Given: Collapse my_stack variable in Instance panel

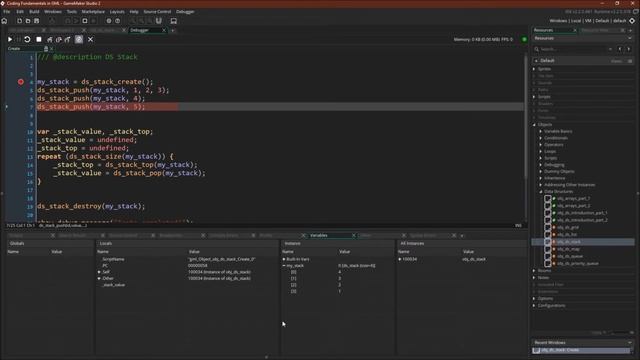Looking at the screenshot, I should coord(284,266).
